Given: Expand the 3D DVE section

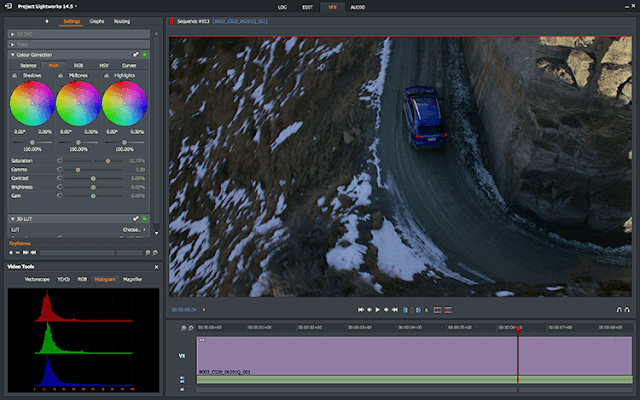Looking at the screenshot, I should pyautogui.click(x=13, y=34).
